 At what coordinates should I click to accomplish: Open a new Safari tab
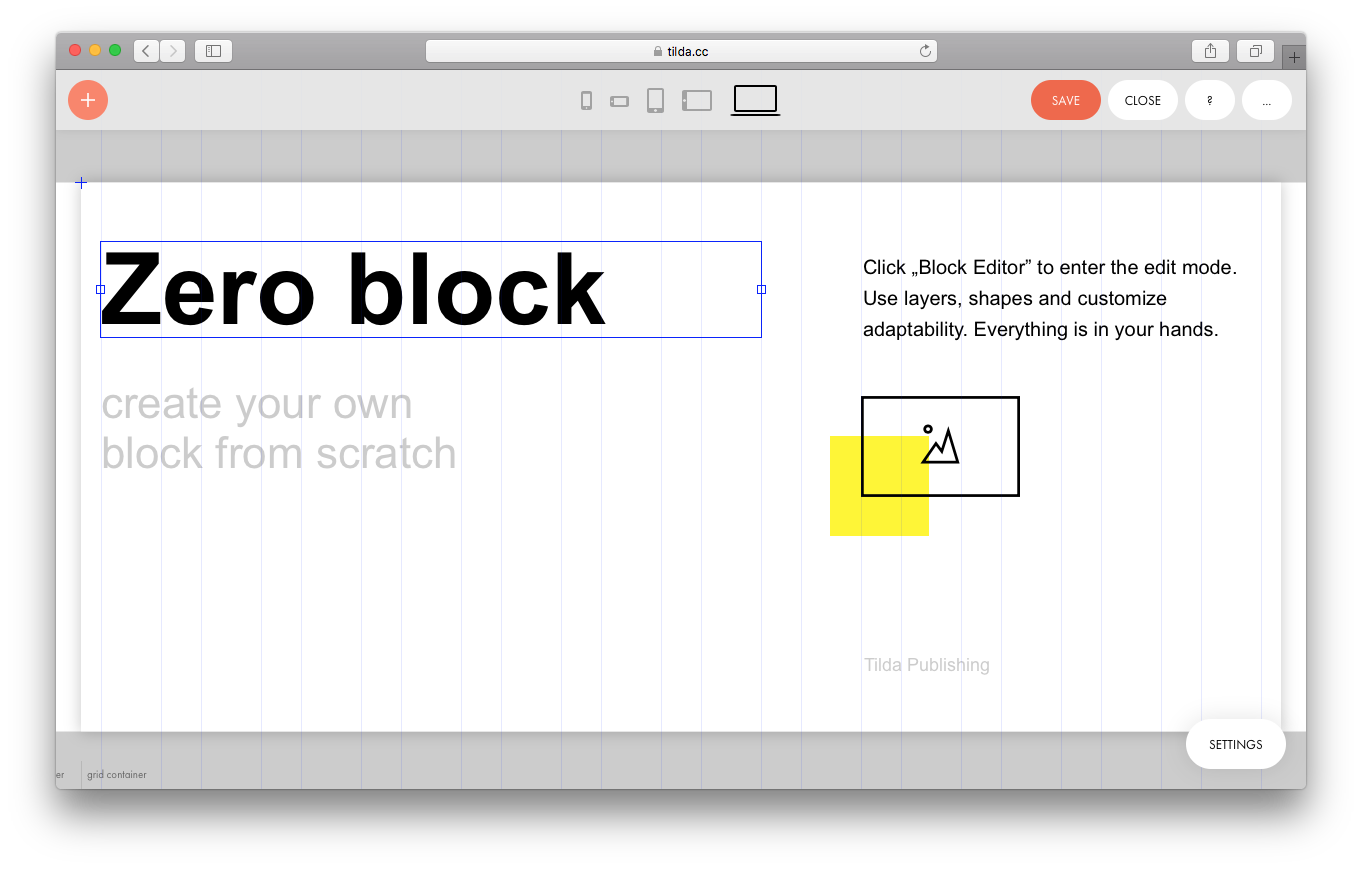click(1294, 58)
